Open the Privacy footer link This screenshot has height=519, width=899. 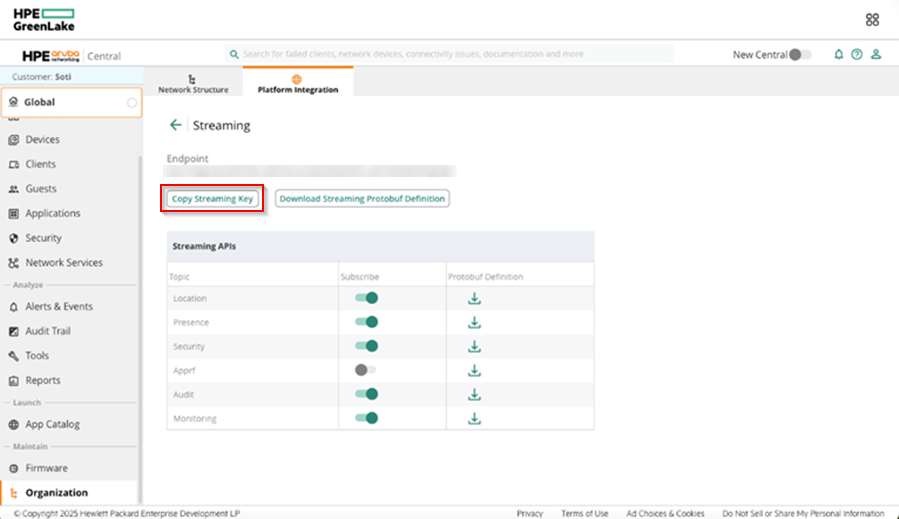(530, 513)
